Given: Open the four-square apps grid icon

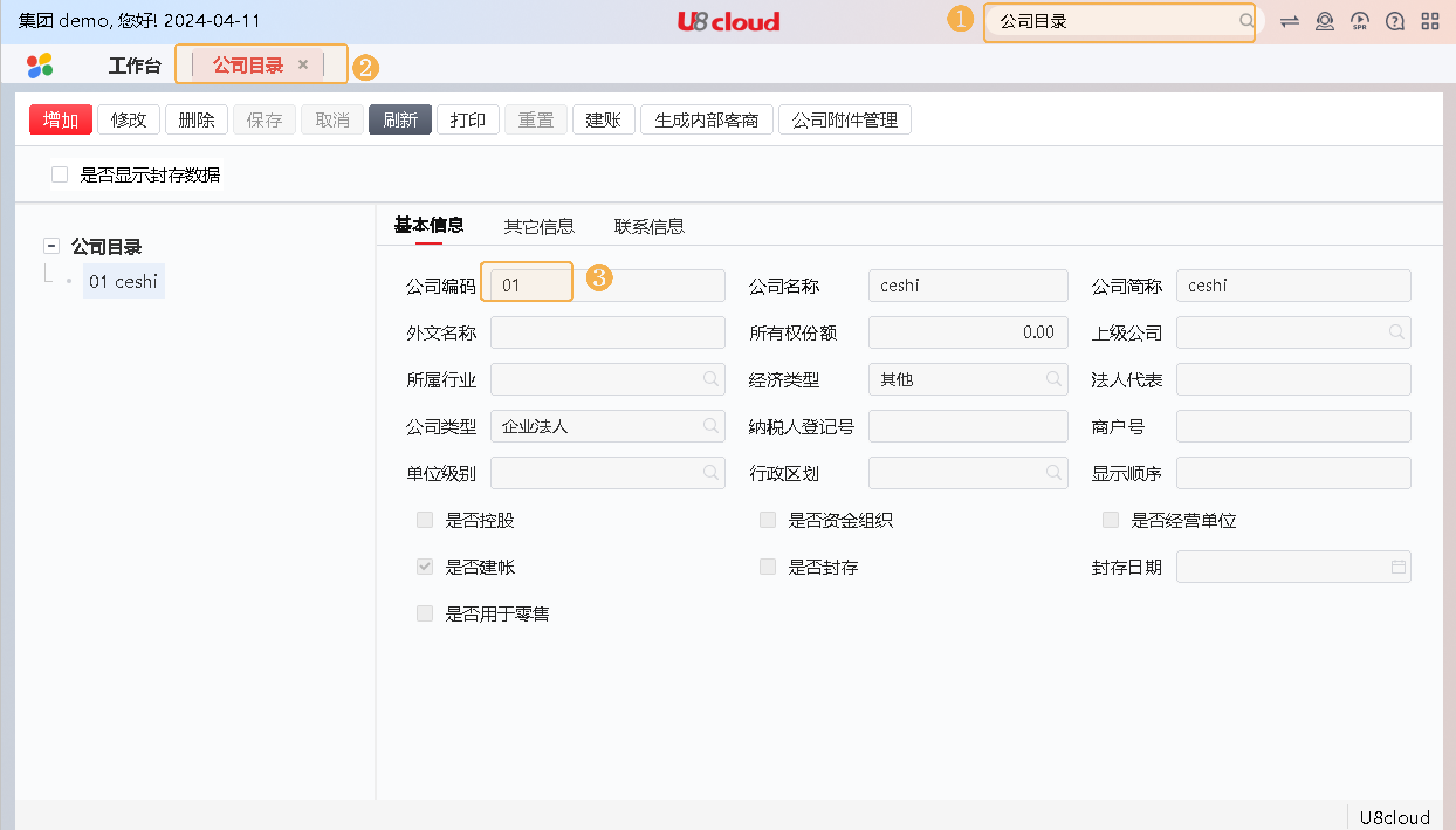Looking at the screenshot, I should pos(1430,22).
